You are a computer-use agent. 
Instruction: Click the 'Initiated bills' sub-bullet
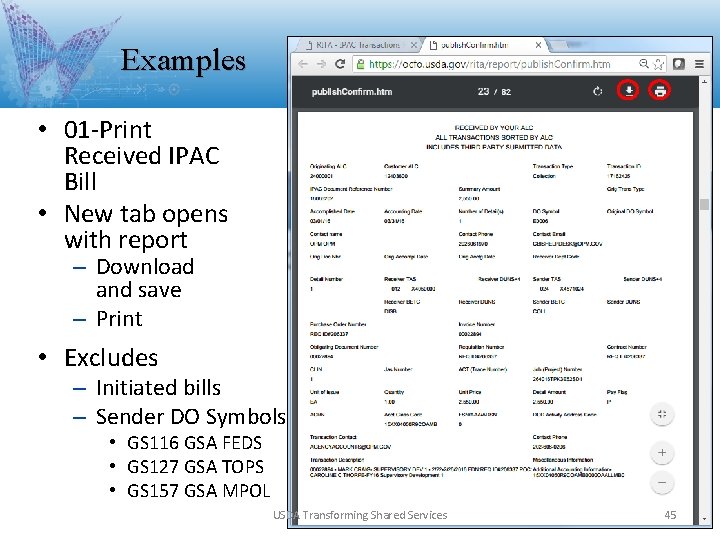coord(158,388)
